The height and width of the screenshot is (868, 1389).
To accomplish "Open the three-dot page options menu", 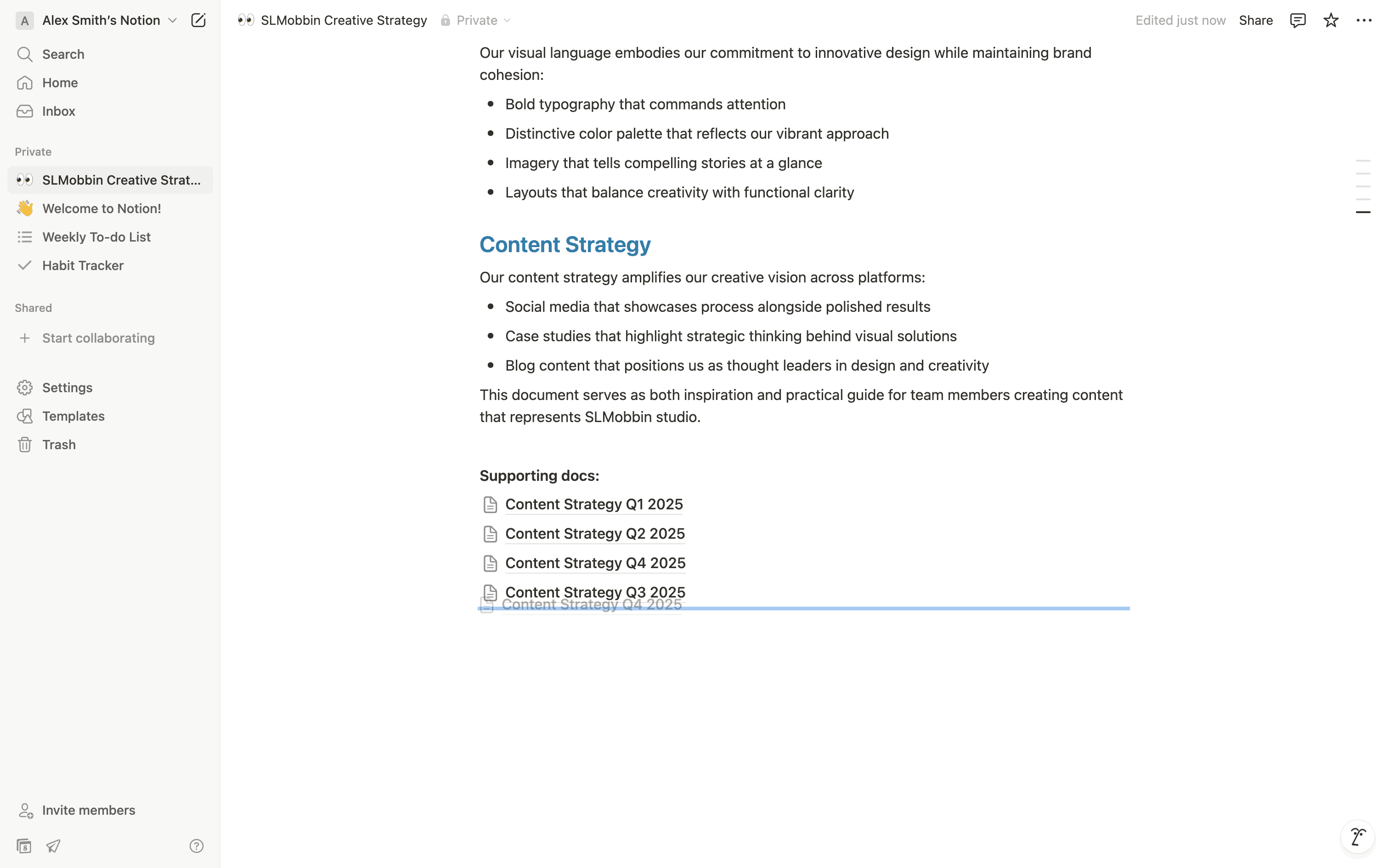I will (x=1364, y=21).
